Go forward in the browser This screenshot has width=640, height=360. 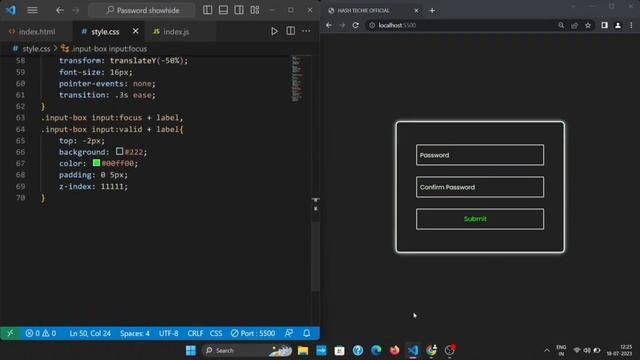pyautogui.click(x=342, y=25)
